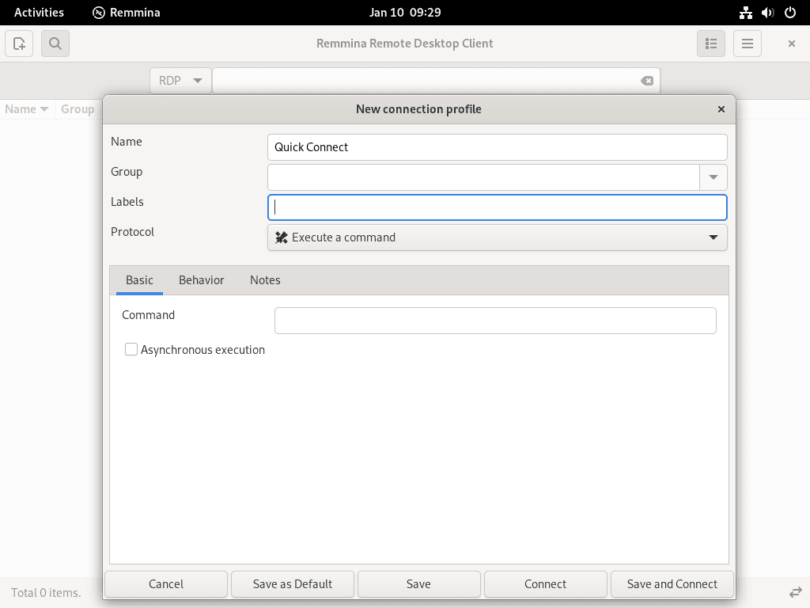Click the network status icon in top bar

(745, 12)
